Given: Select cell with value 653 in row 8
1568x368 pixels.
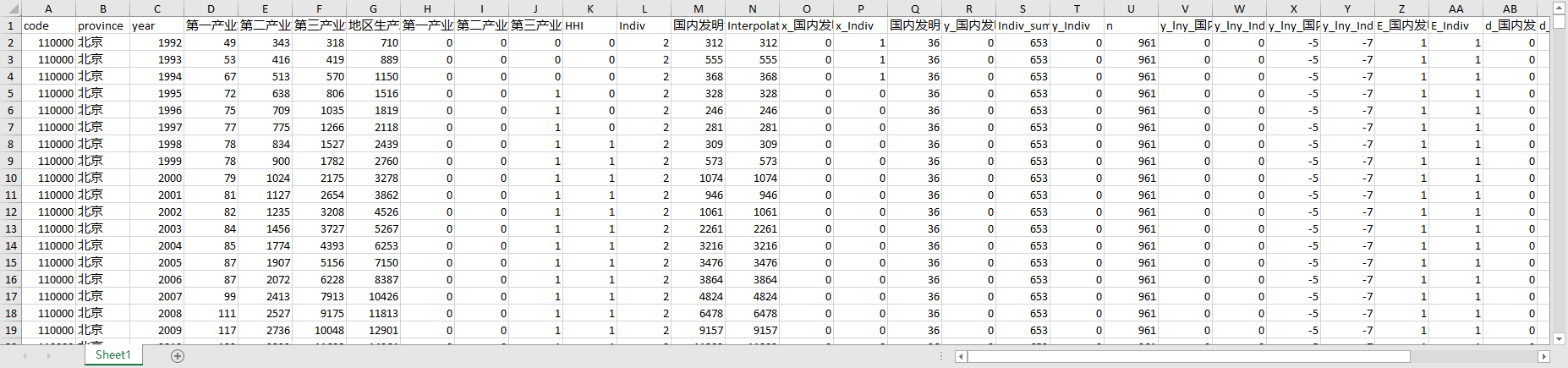Looking at the screenshot, I should pos(1022,144).
